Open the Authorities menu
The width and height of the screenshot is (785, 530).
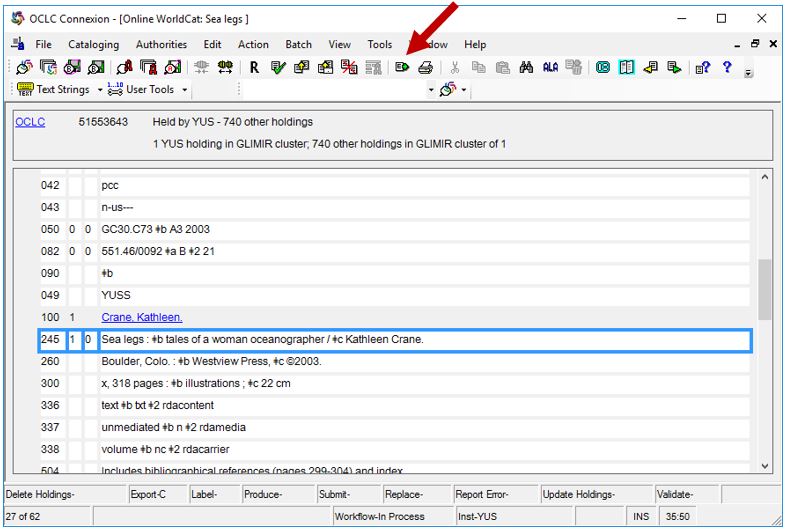[x=161, y=44]
